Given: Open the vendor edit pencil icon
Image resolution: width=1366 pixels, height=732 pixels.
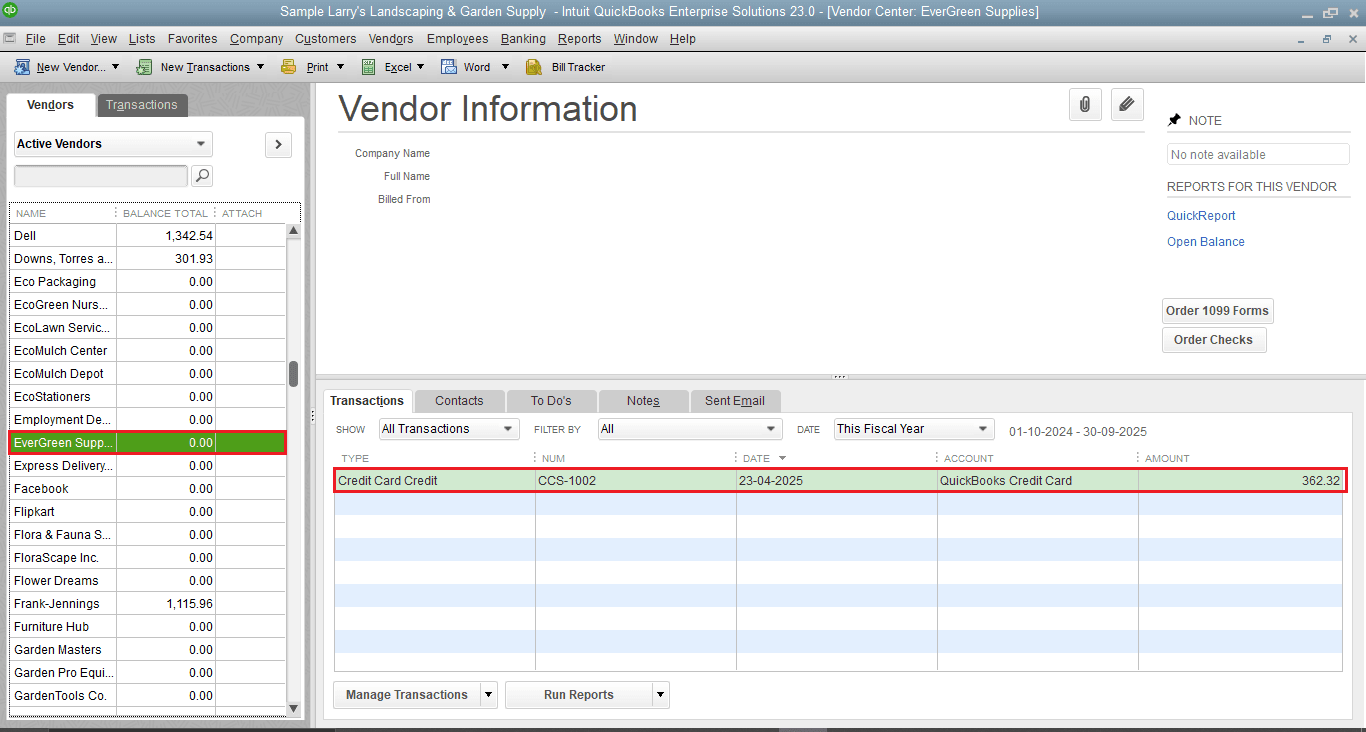Looking at the screenshot, I should 1127,104.
